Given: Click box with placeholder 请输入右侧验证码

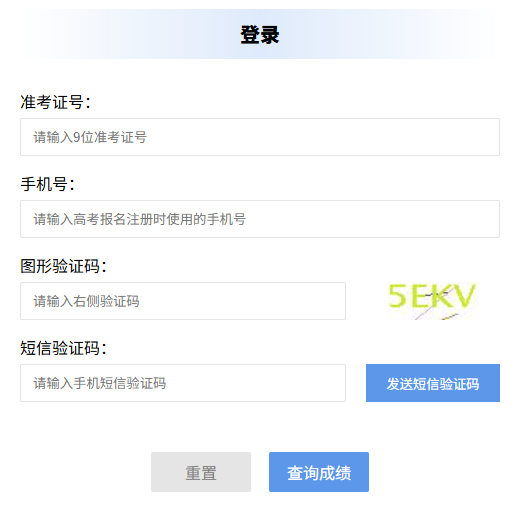Looking at the screenshot, I should tap(183, 301).
